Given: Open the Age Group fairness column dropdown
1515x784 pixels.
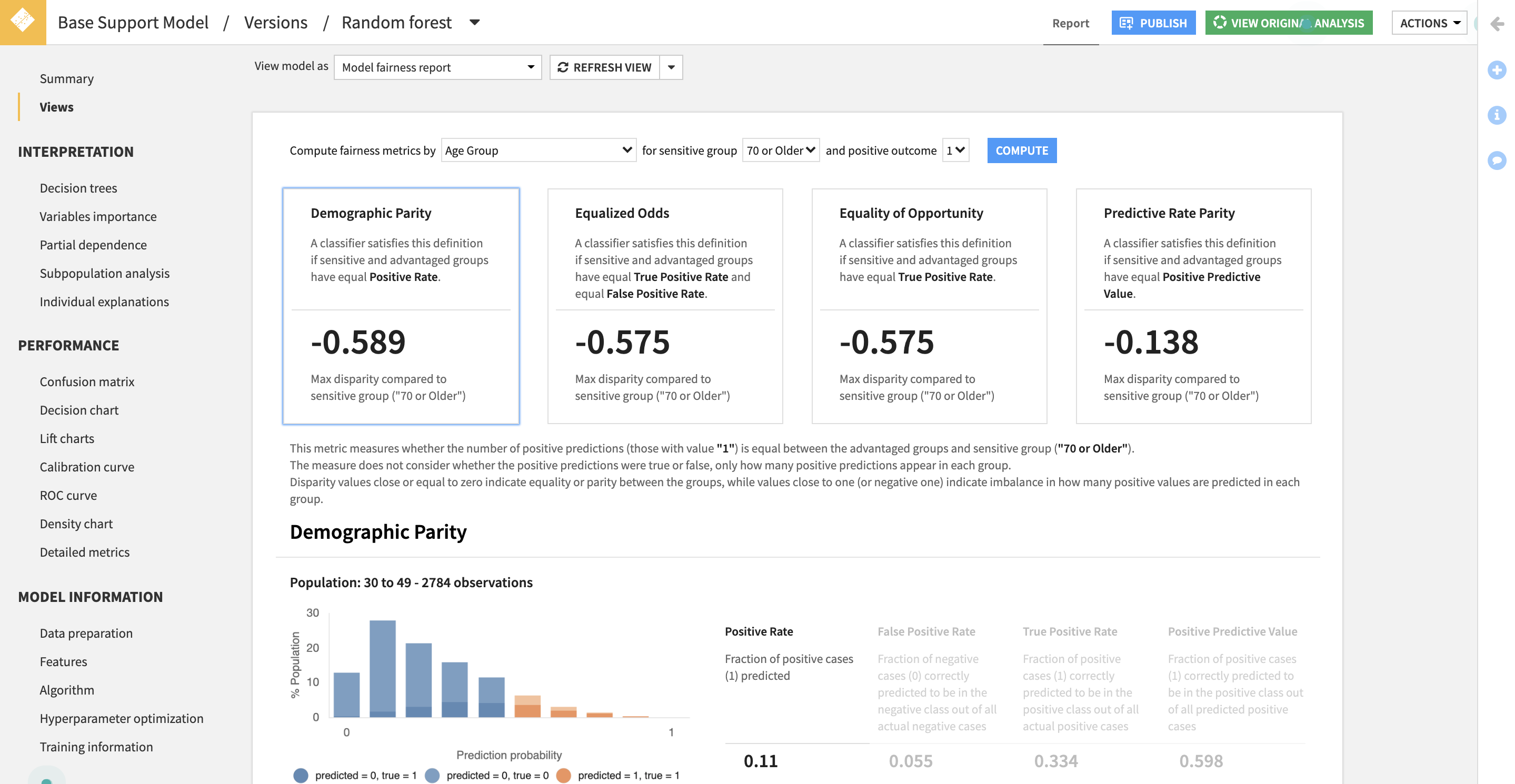Looking at the screenshot, I should [537, 150].
